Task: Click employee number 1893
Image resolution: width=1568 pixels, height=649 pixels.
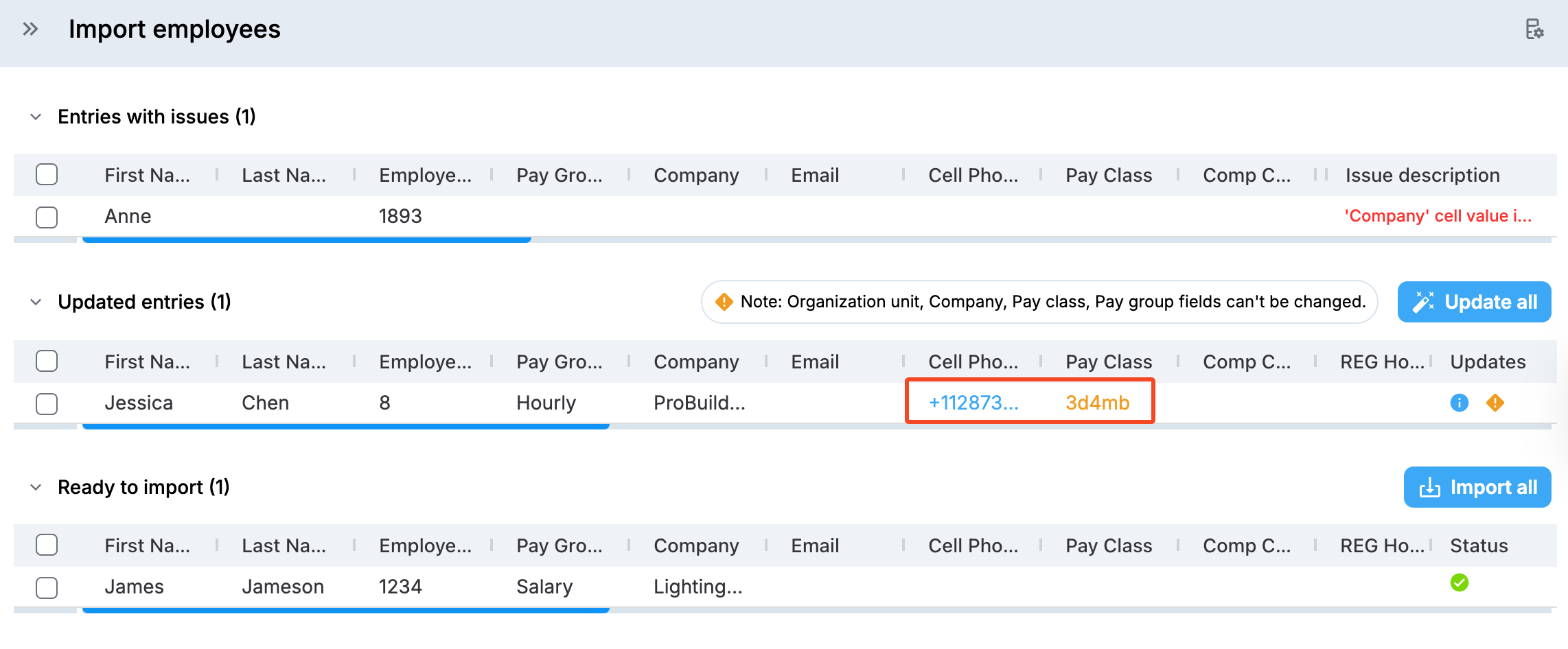Action: point(400,216)
